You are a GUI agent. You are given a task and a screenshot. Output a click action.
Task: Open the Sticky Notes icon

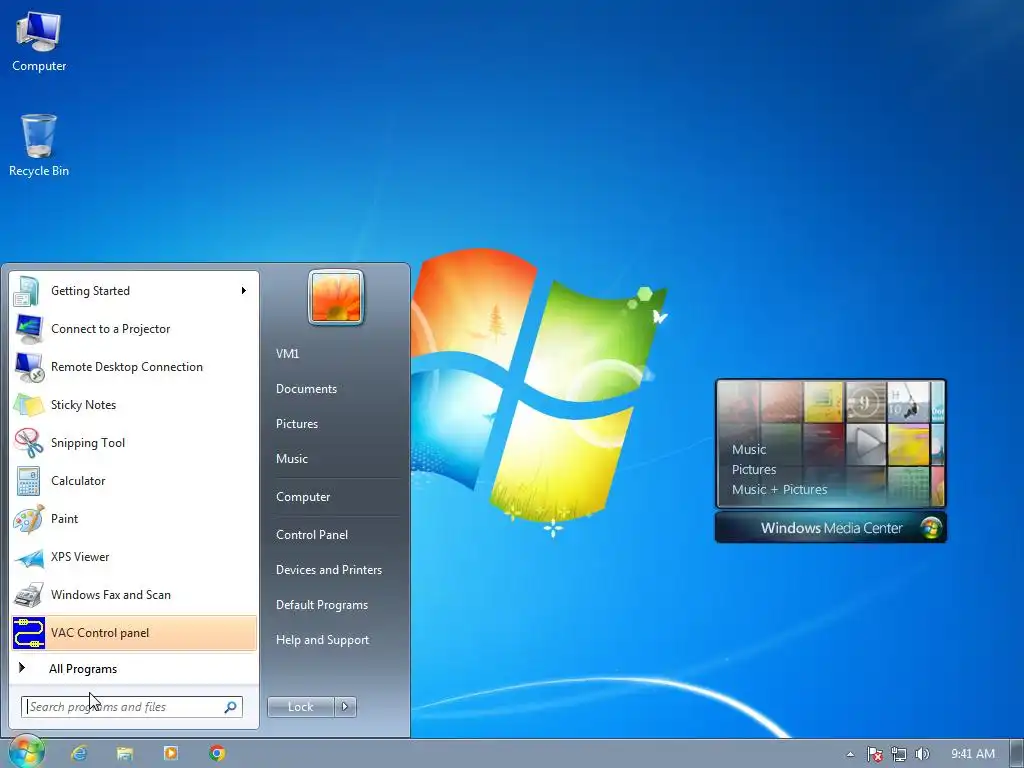click(x=29, y=405)
